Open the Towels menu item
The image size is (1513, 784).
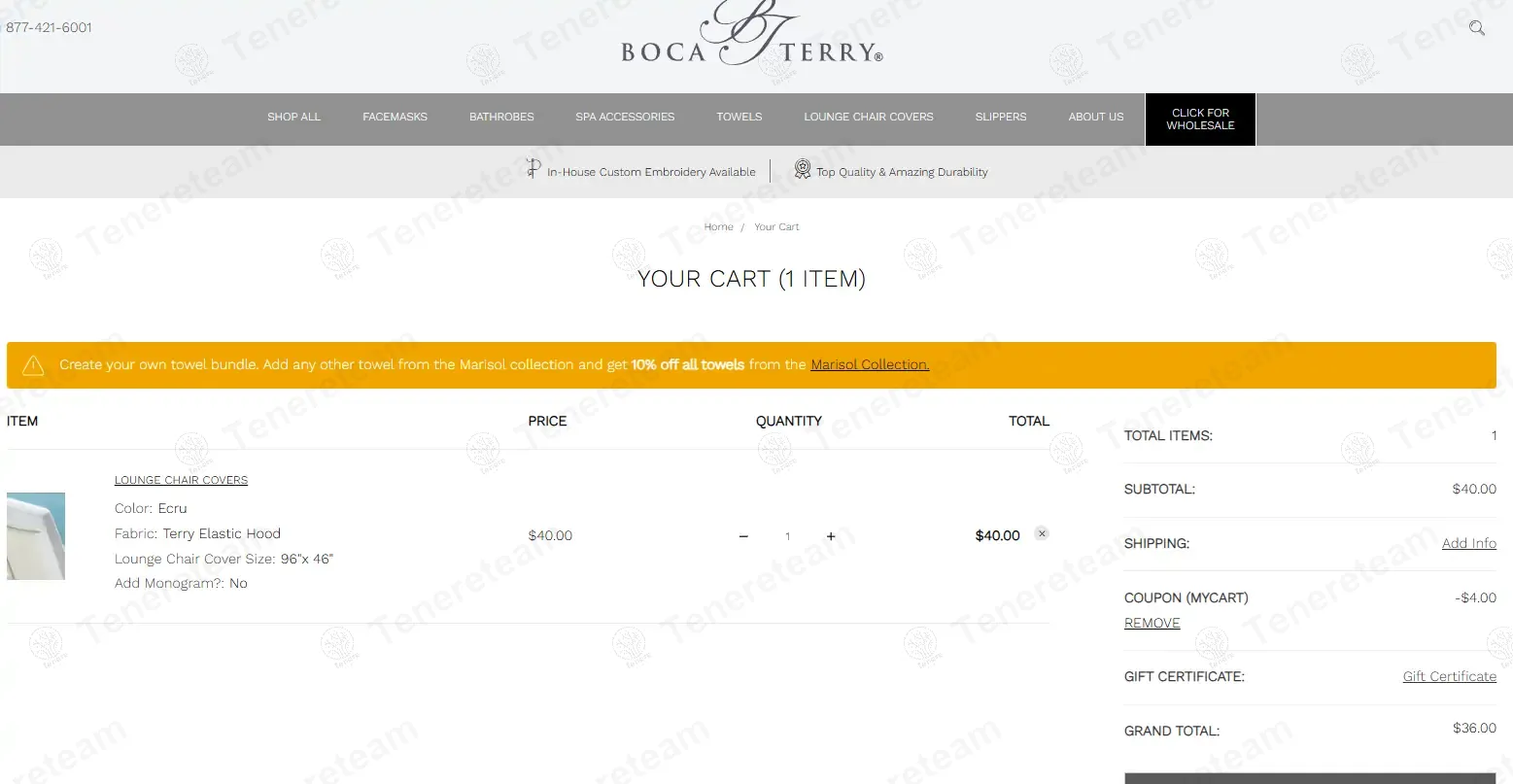[739, 117]
